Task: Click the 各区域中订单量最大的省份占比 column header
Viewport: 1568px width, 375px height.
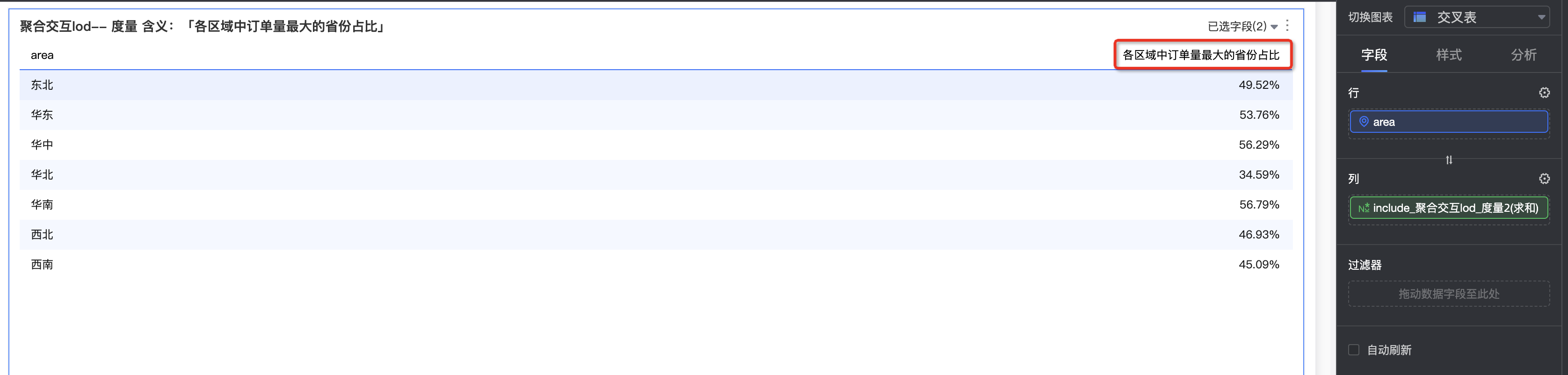Action: 1201,55
